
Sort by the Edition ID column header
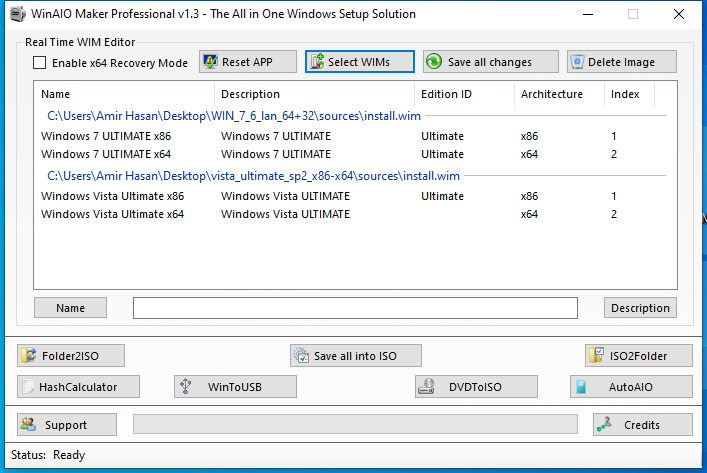464,94
